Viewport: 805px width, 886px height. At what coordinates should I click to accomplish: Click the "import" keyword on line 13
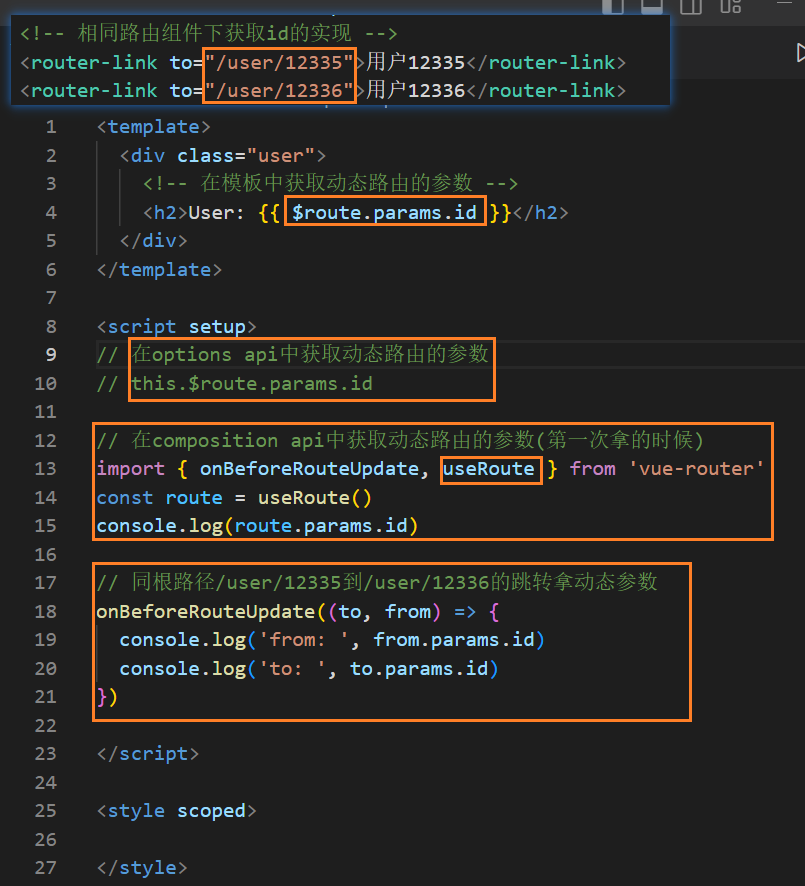tap(130, 469)
